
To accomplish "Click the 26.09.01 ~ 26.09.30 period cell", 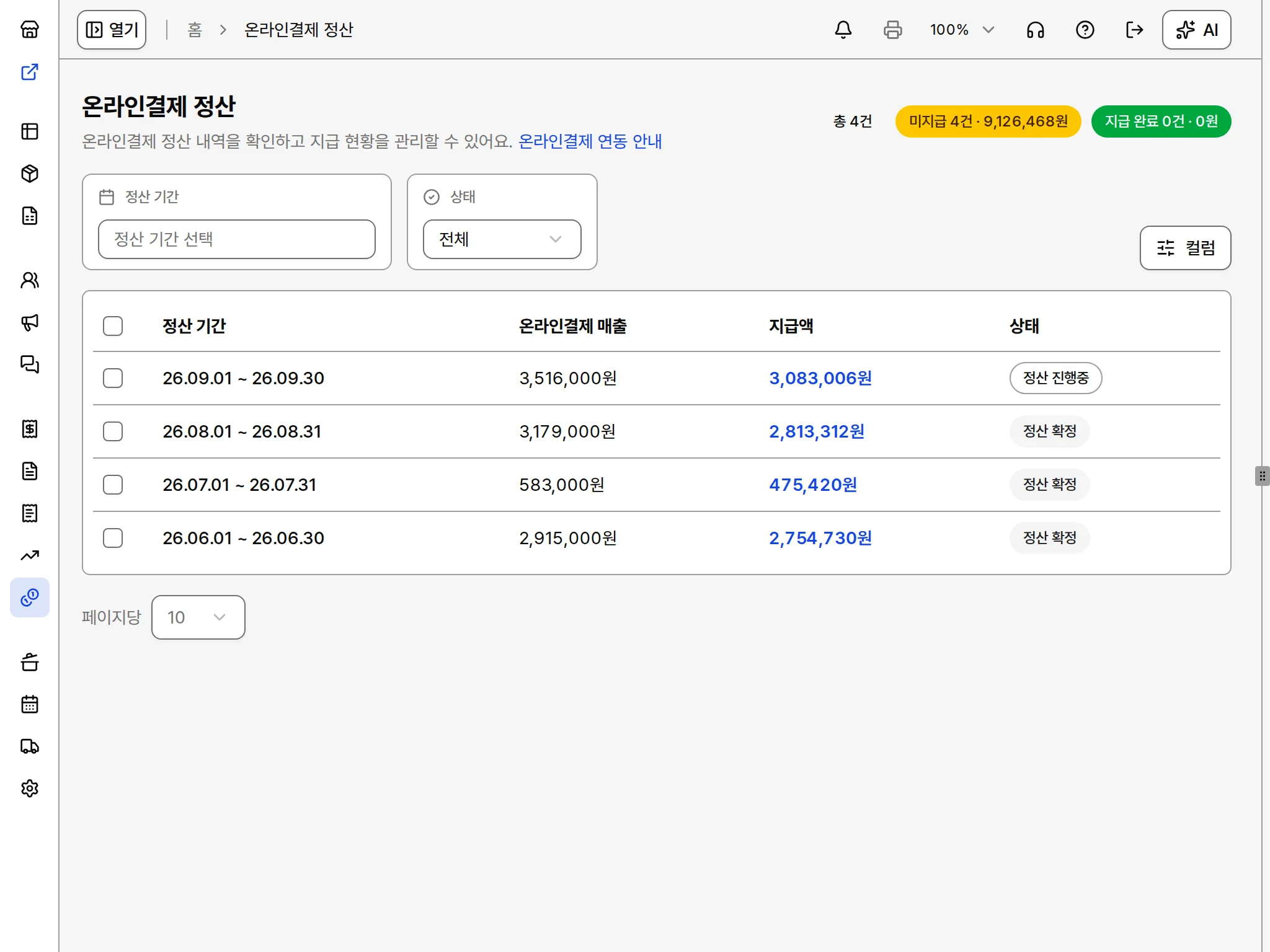I will click(x=244, y=378).
